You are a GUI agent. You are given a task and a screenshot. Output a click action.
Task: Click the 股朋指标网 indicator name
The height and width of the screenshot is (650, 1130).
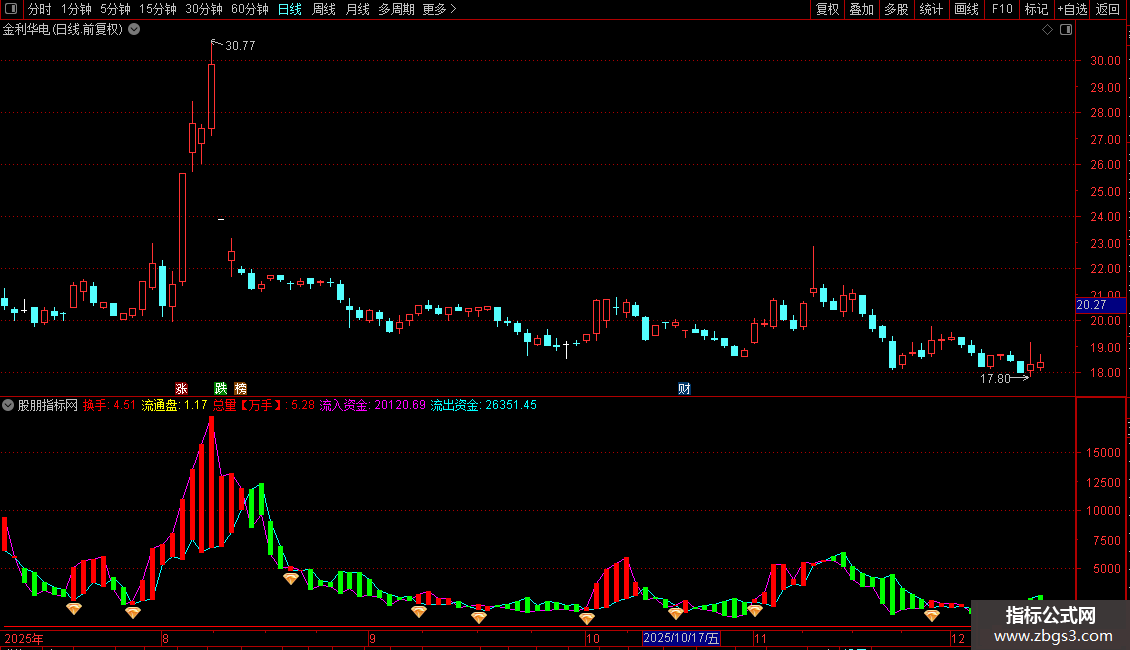(48, 405)
